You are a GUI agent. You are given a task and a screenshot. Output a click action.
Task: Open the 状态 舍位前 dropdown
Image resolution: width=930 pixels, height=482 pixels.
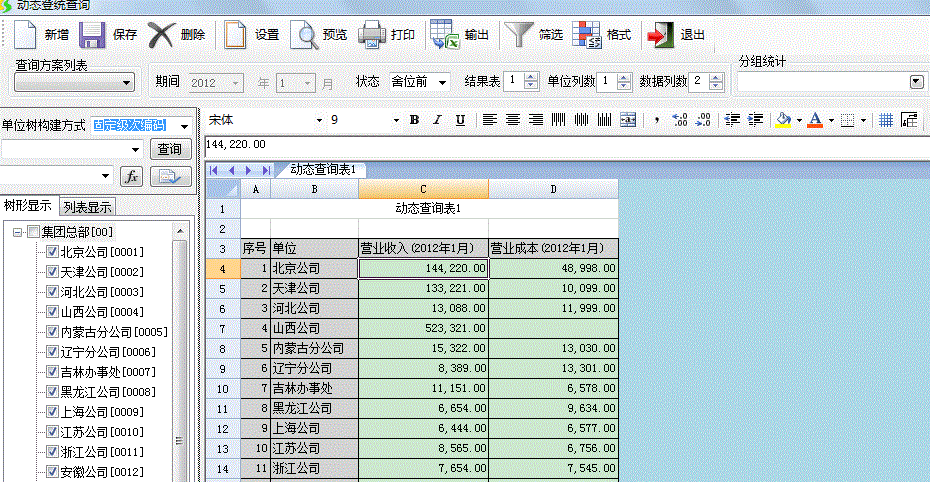[442, 82]
